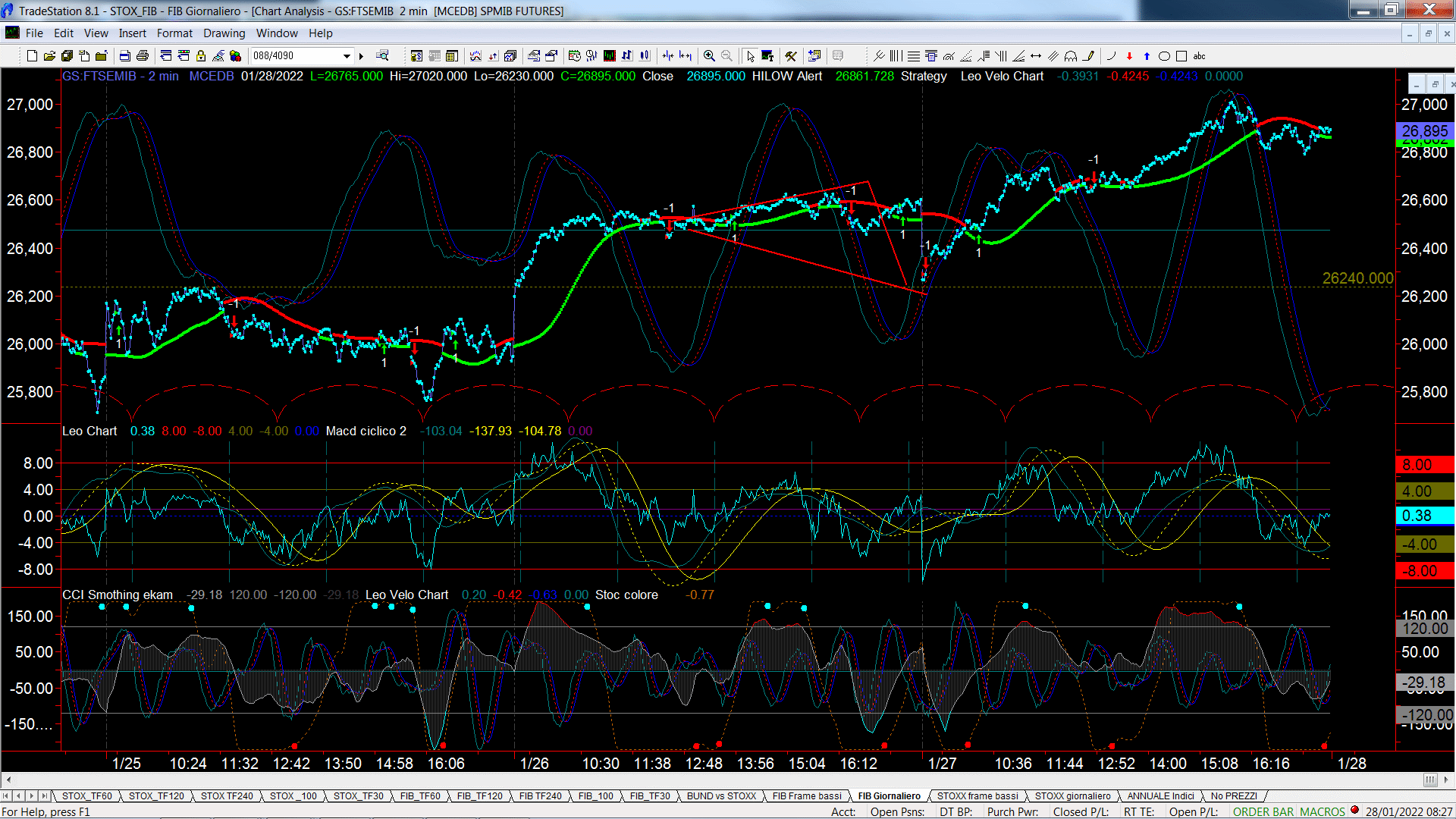The image size is (1456, 819).
Task: Select the blue up arrow drawing tool
Action: pos(1147,56)
